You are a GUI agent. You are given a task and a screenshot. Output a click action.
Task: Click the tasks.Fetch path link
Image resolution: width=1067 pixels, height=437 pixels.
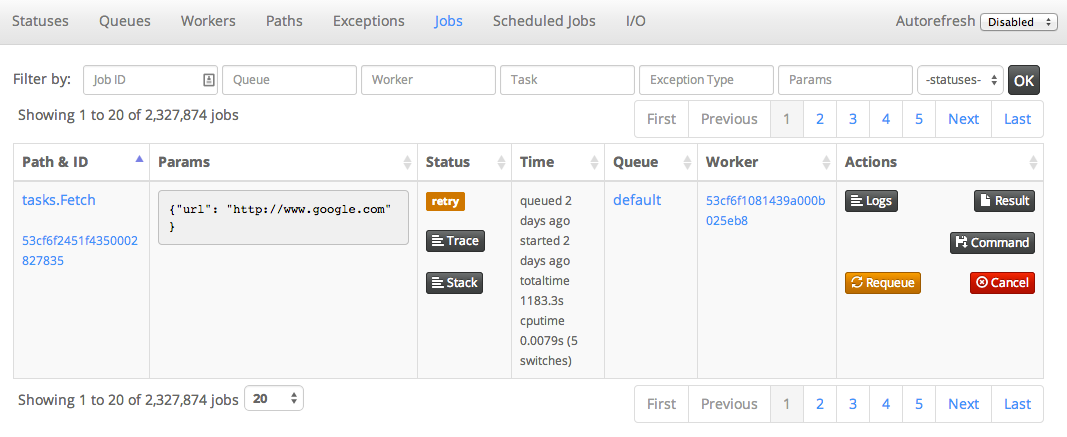(59, 200)
